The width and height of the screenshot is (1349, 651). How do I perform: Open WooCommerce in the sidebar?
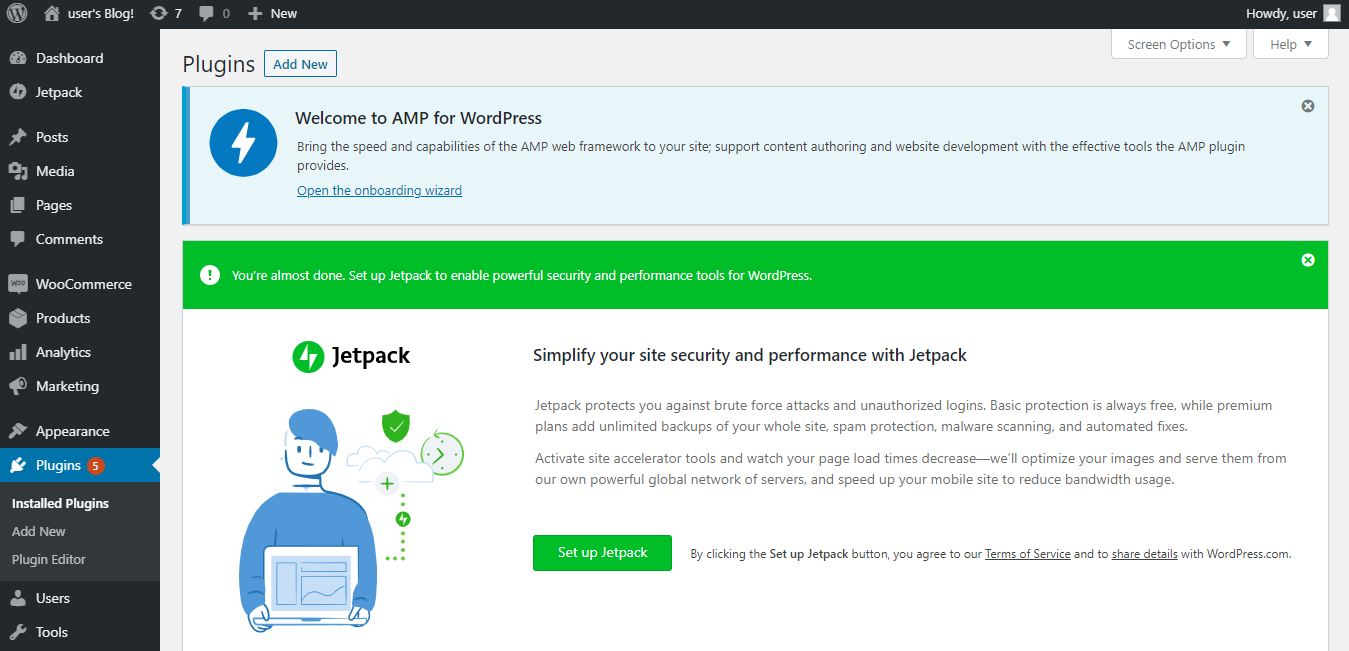click(x=83, y=284)
